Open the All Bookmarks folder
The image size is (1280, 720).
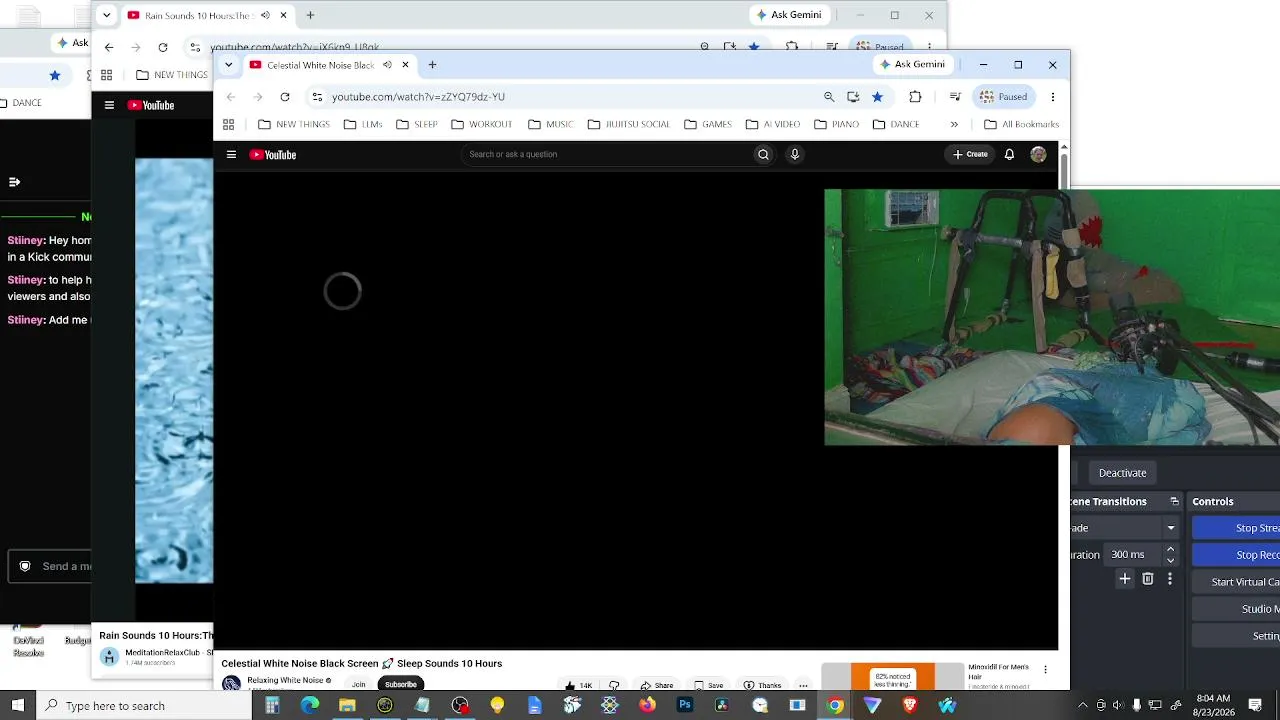(x=1021, y=125)
